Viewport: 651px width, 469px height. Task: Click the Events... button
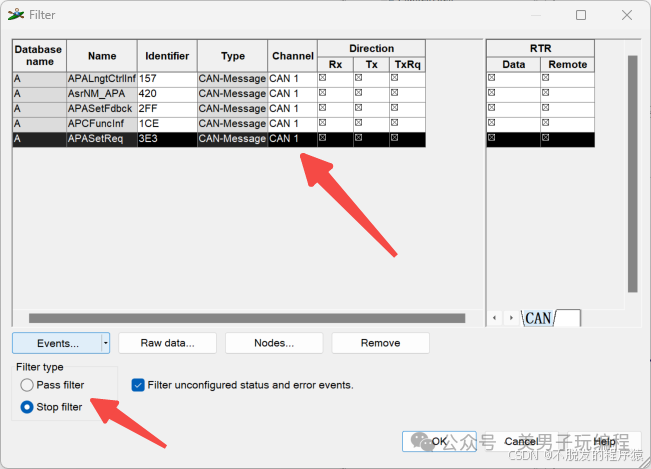57,343
